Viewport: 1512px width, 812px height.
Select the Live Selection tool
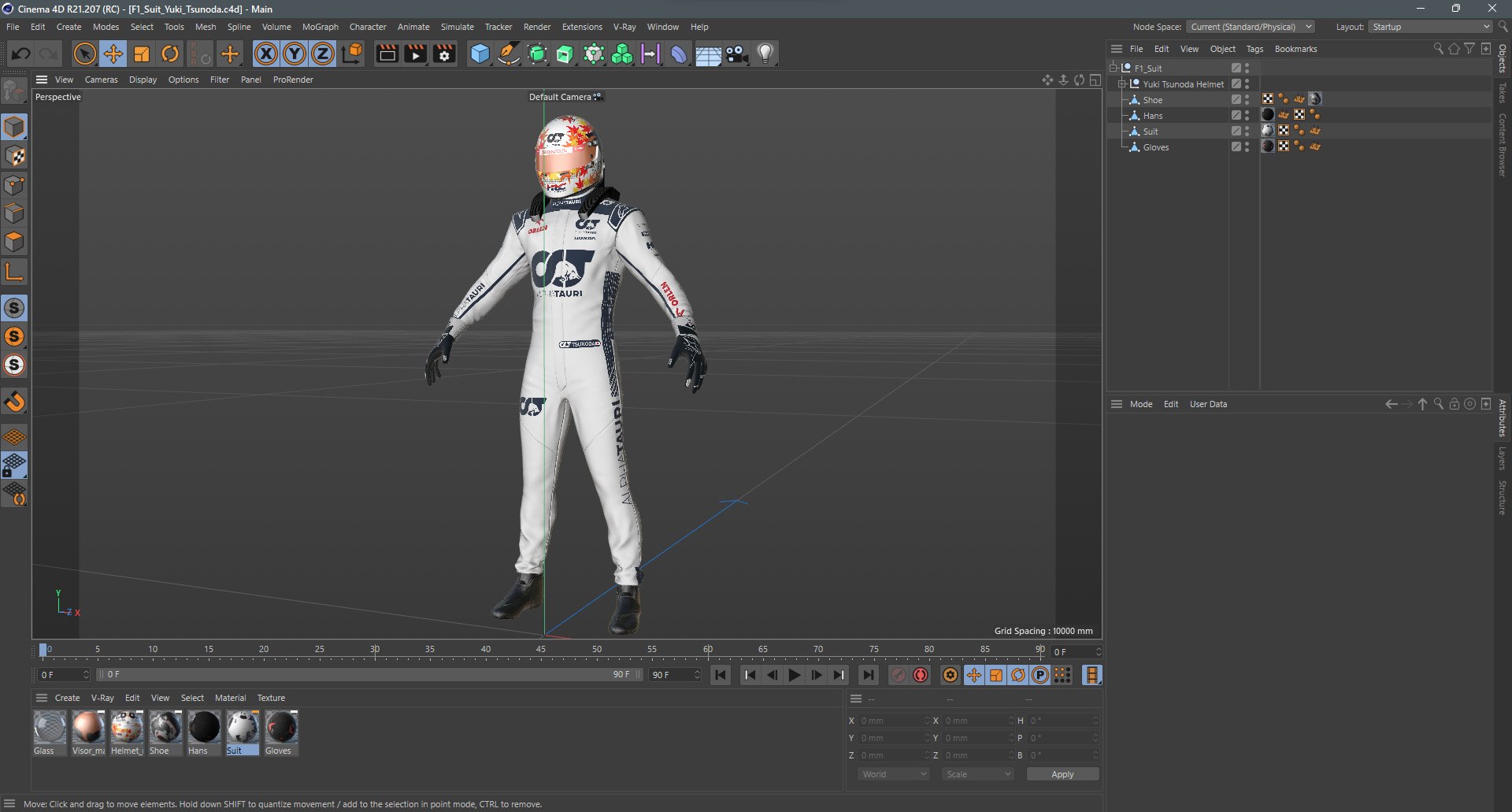click(84, 54)
